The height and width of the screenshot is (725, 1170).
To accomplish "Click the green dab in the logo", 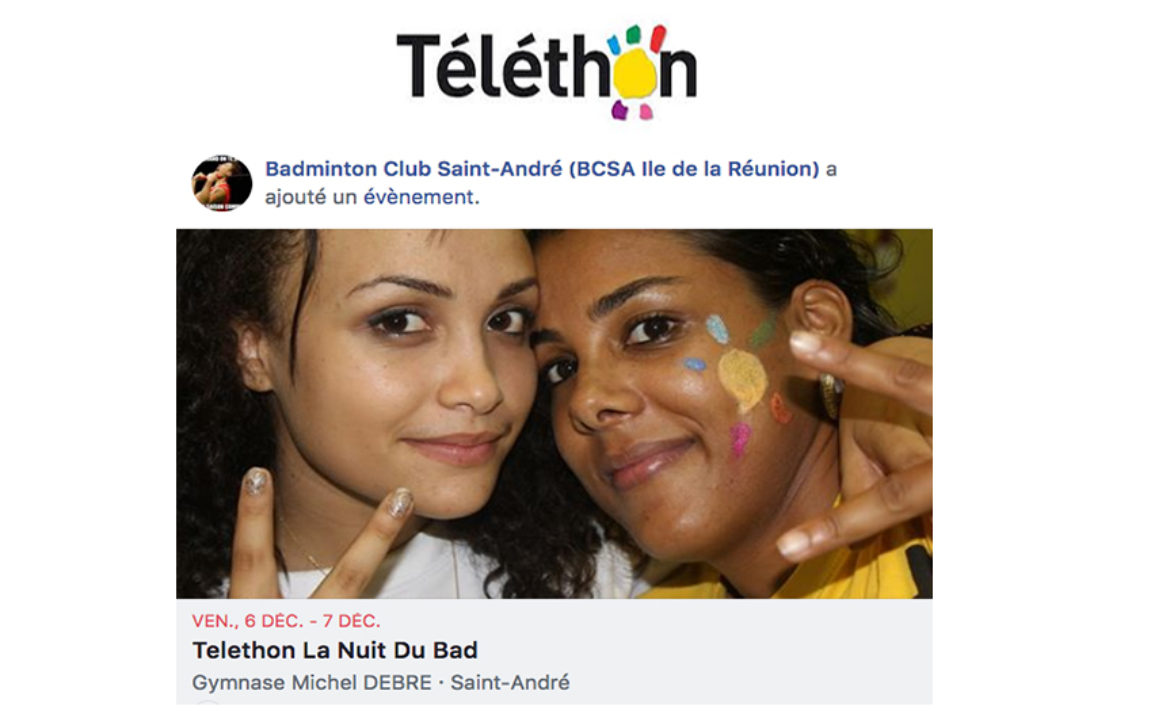I will pos(633,34).
